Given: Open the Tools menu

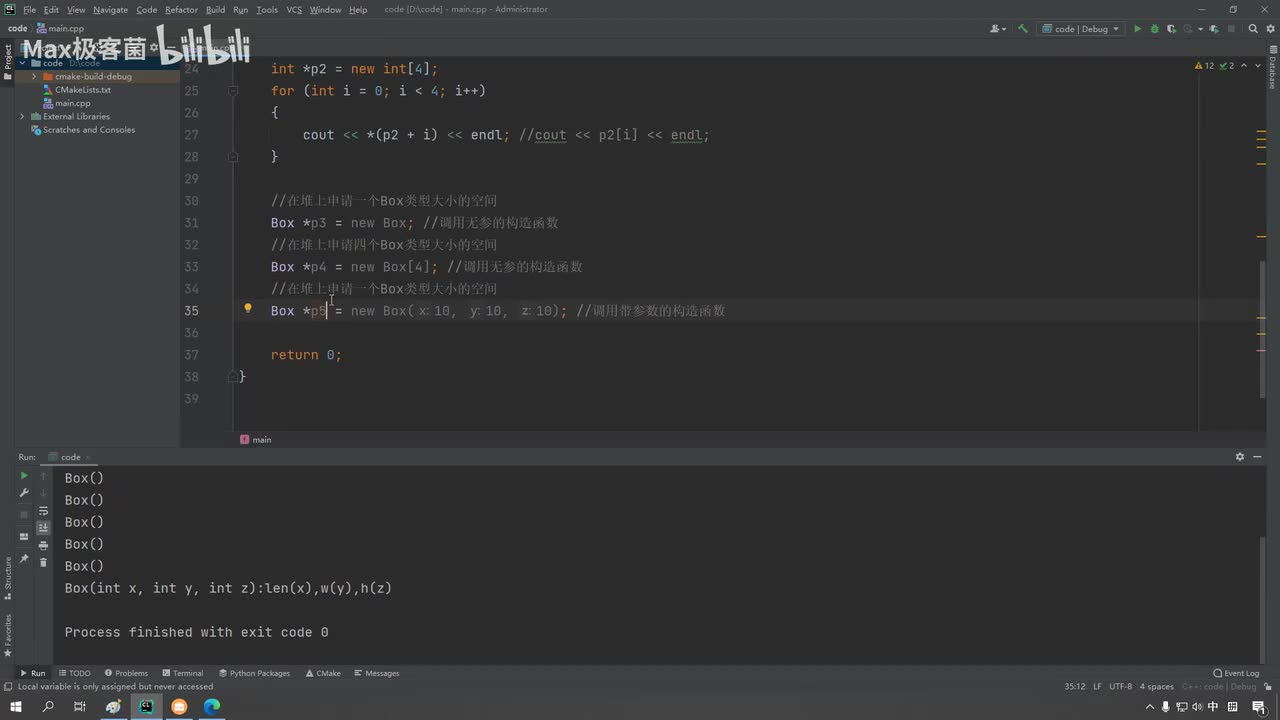Looking at the screenshot, I should click(267, 10).
